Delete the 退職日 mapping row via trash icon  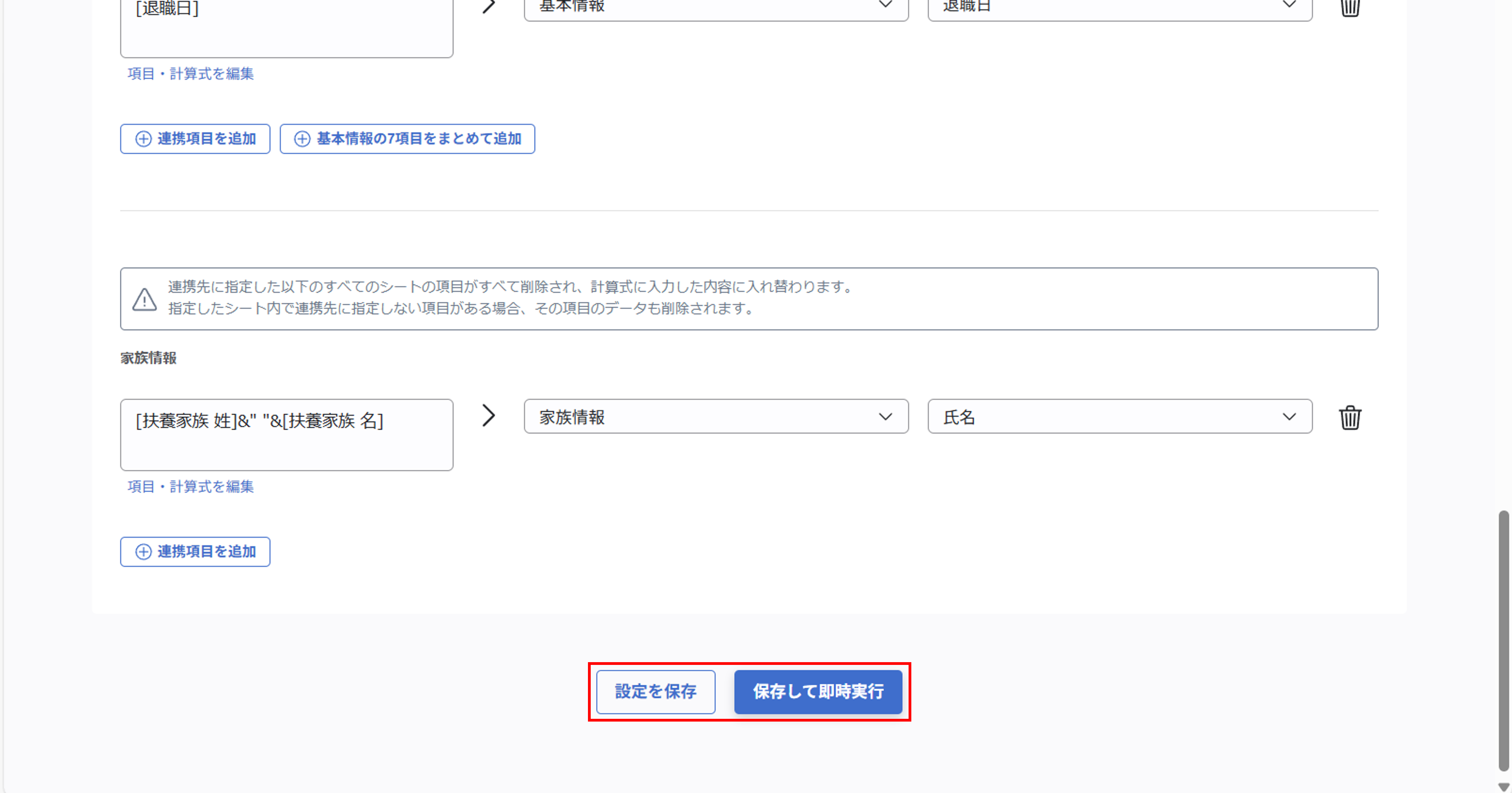[1350, 8]
